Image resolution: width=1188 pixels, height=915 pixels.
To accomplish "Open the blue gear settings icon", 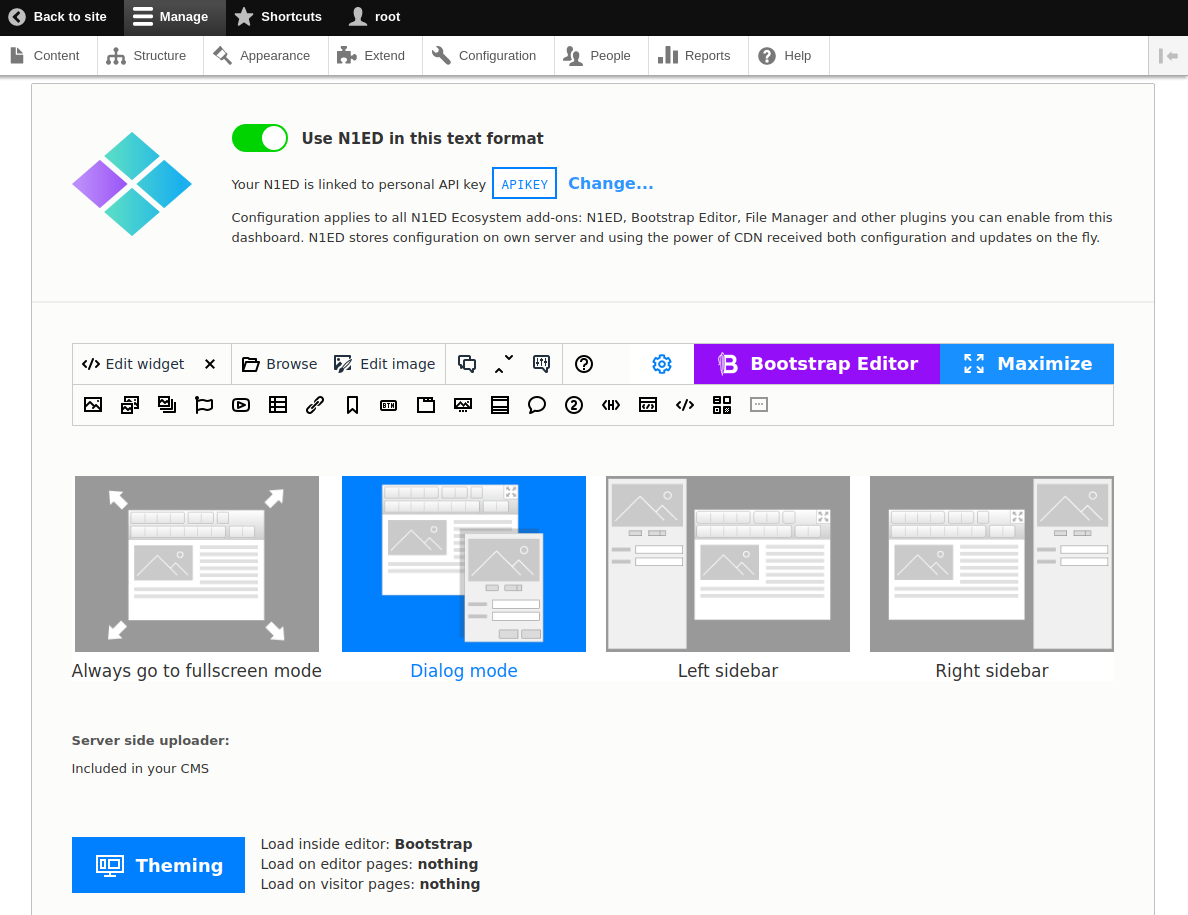I will click(661, 364).
